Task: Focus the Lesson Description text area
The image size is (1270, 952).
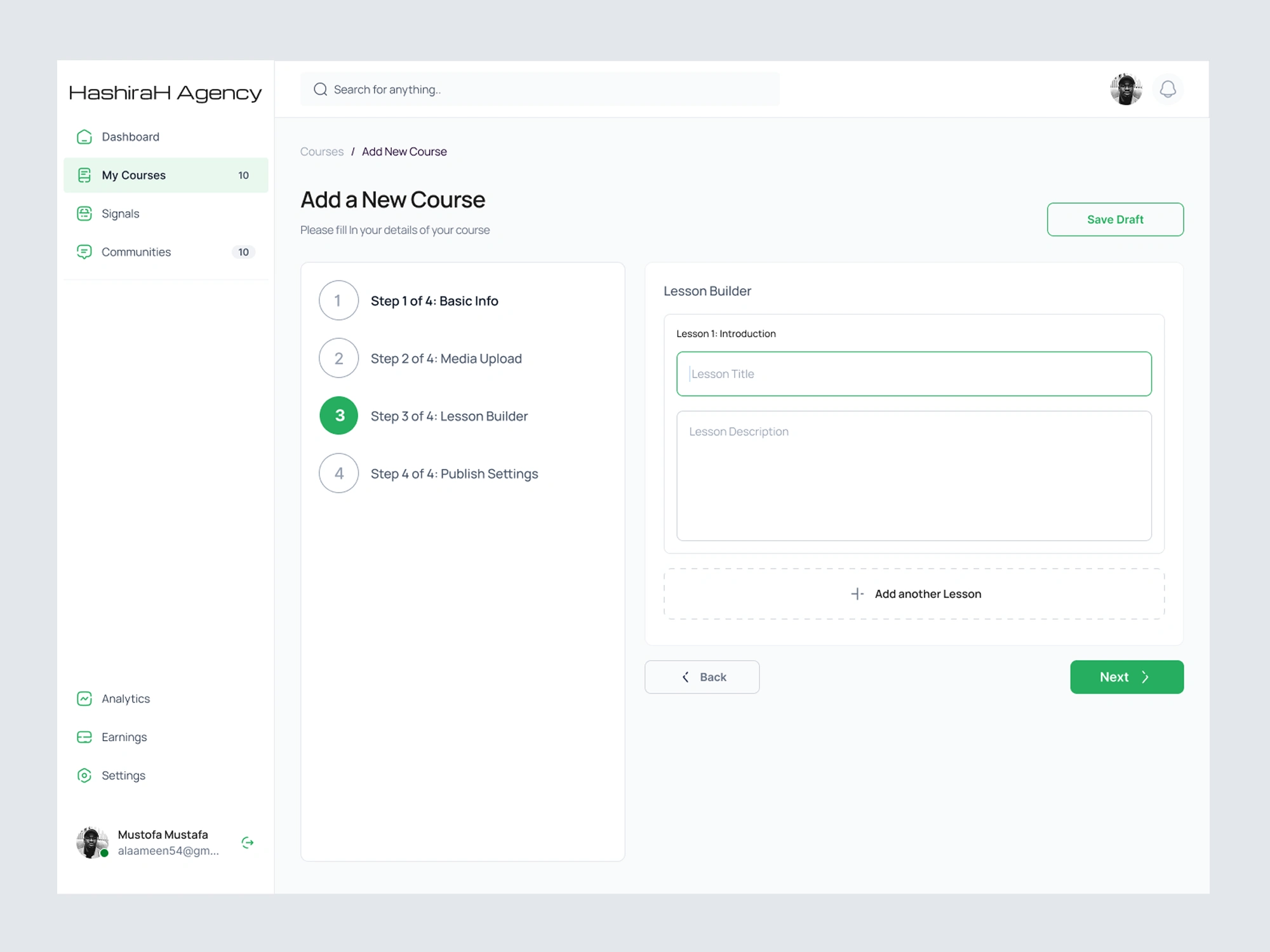Action: point(914,476)
